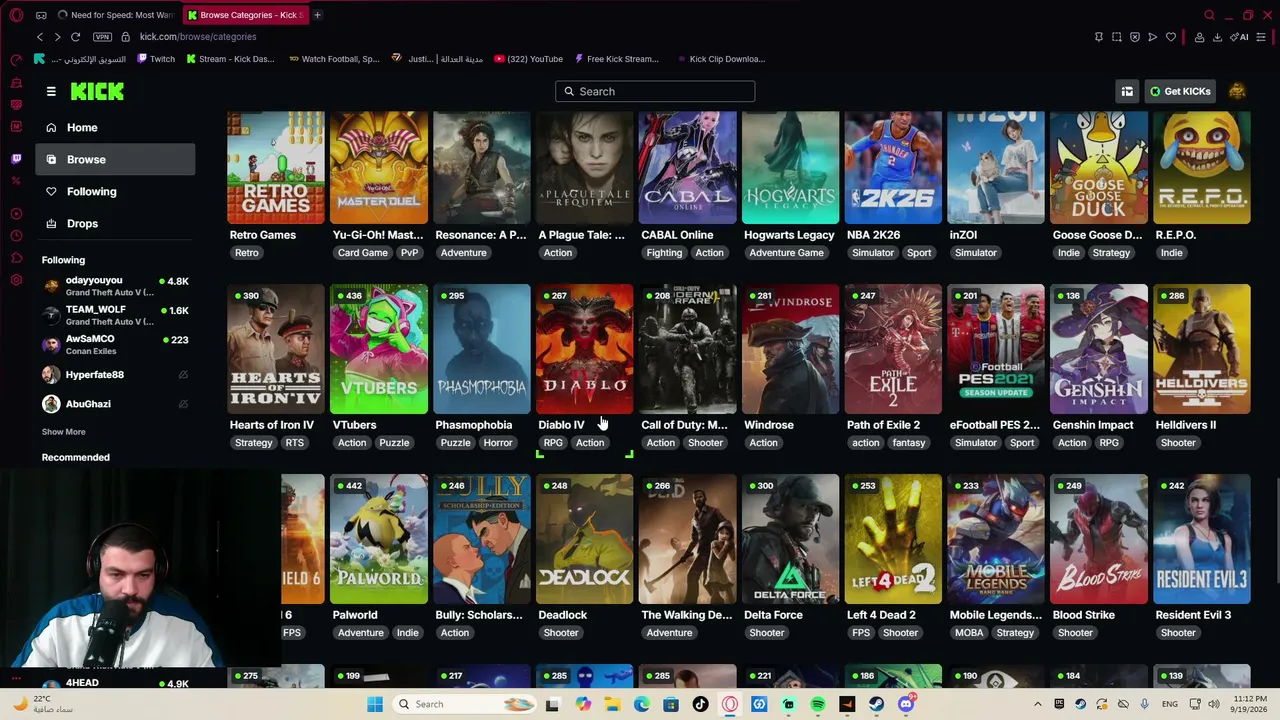This screenshot has height=720, width=1280.
Task: Open TEAM_WOLF channel in Following
Action: (115, 315)
